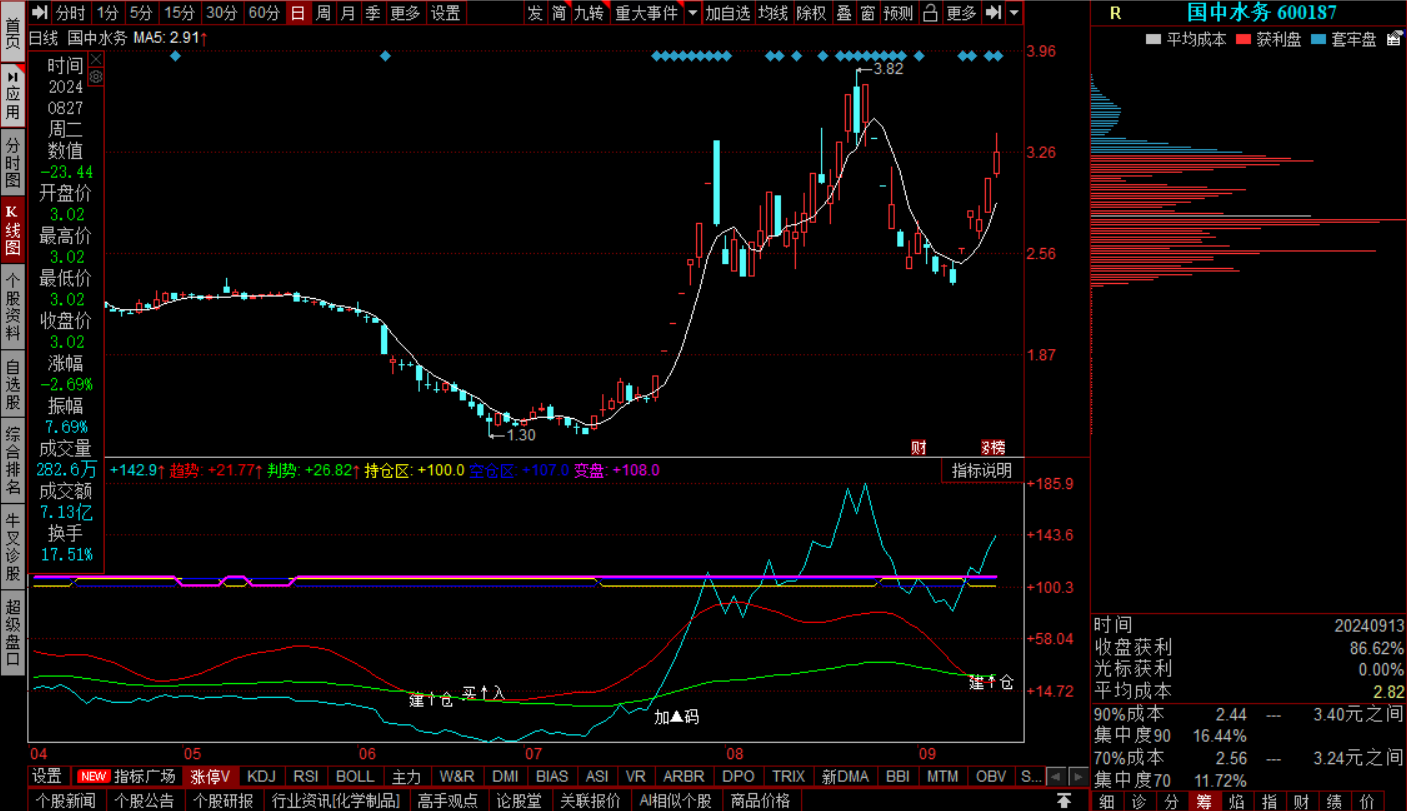Open 牛叉诊股 sidebar tab

point(13,547)
